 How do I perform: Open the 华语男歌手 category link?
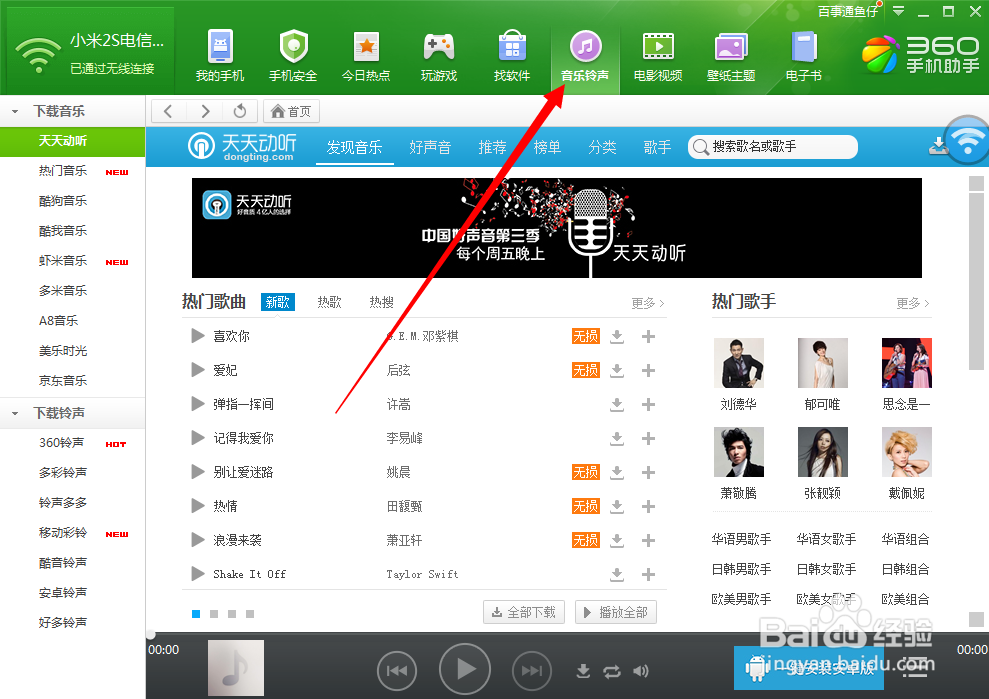point(741,539)
